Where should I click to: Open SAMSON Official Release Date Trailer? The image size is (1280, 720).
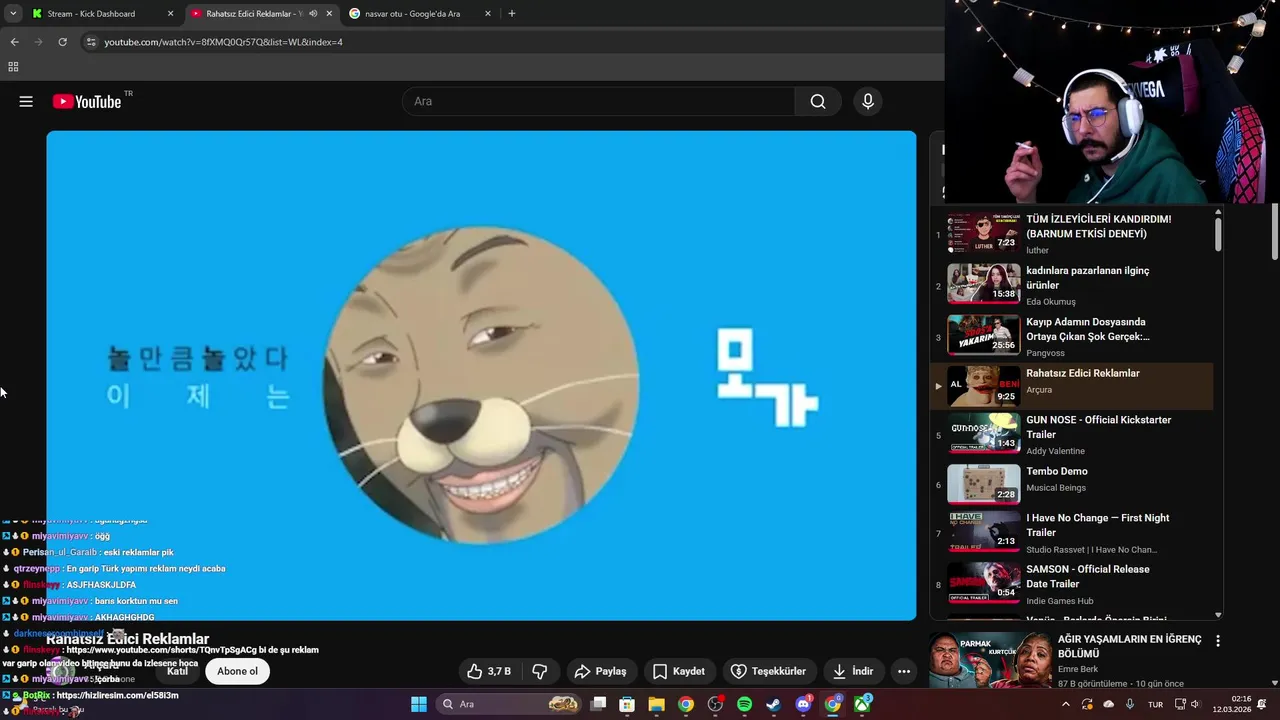[1072, 584]
